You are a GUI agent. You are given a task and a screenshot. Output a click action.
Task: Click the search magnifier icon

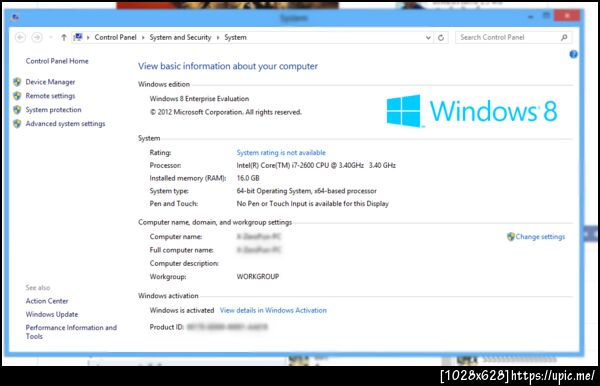coord(564,37)
